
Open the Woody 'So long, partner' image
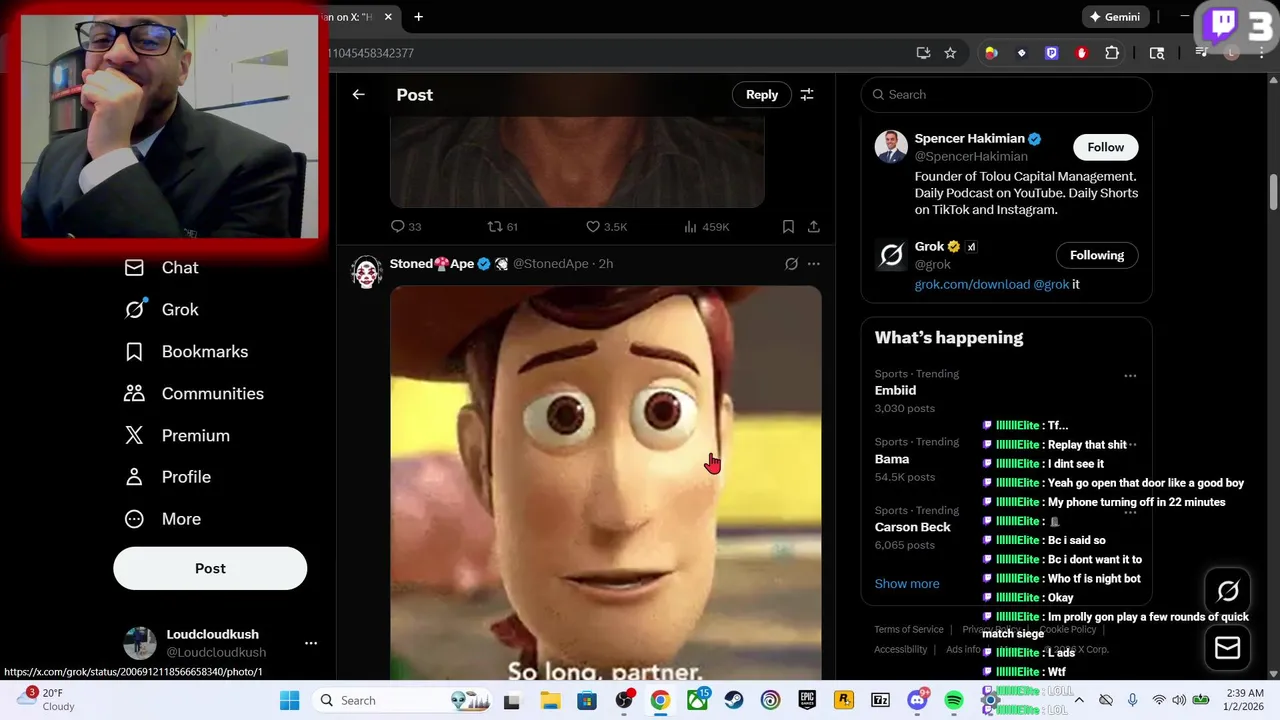click(x=606, y=483)
